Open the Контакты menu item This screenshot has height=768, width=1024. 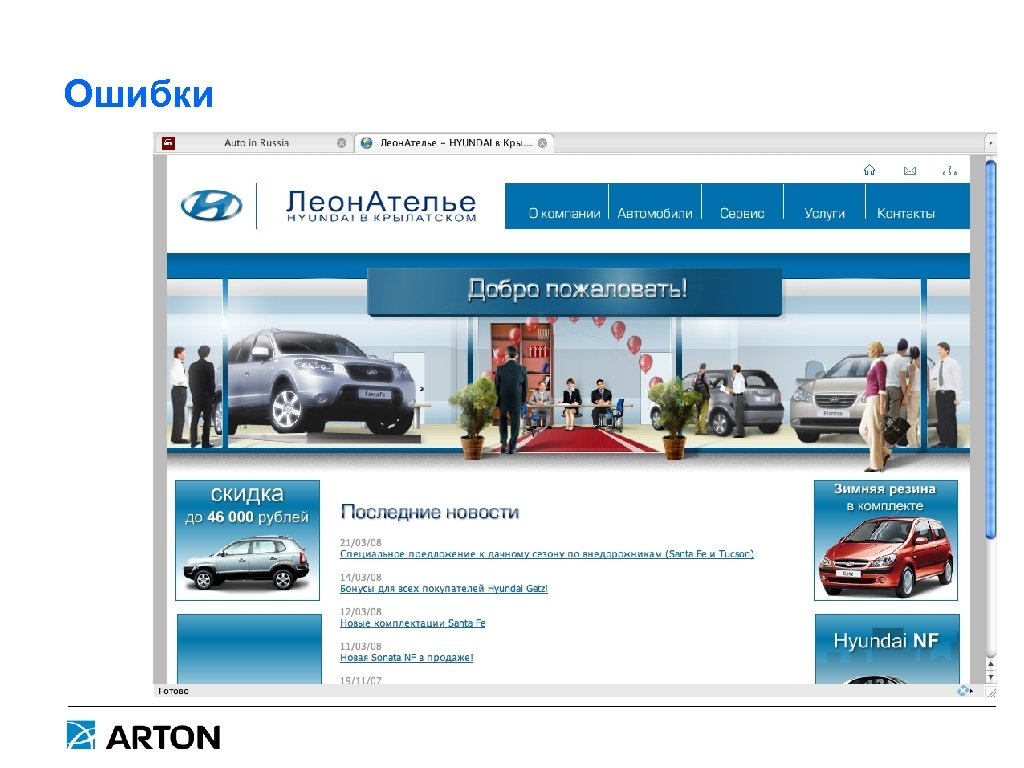[x=905, y=214]
